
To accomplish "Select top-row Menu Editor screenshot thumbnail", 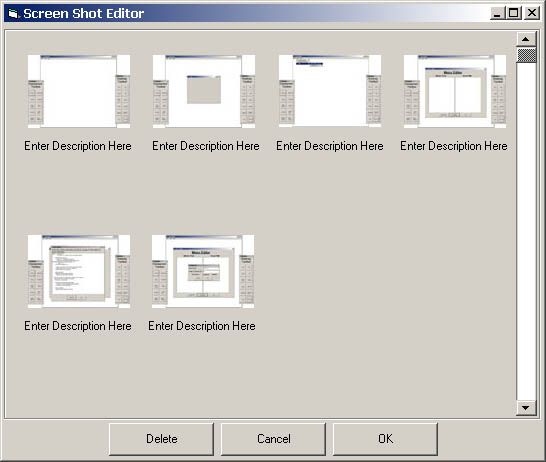I will point(455,91).
